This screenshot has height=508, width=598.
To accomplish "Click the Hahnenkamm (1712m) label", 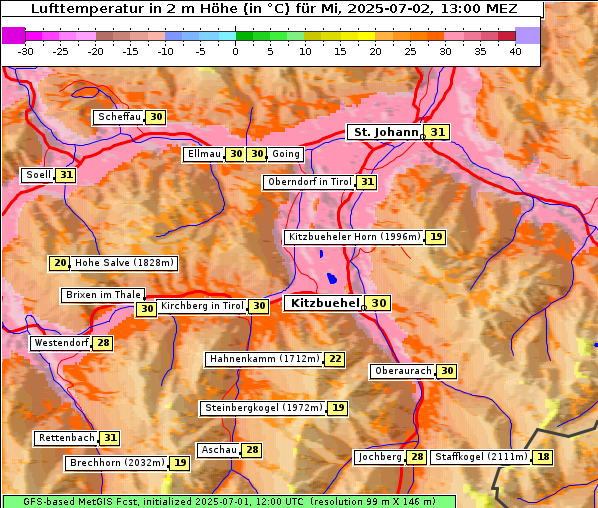I will click(264, 359).
